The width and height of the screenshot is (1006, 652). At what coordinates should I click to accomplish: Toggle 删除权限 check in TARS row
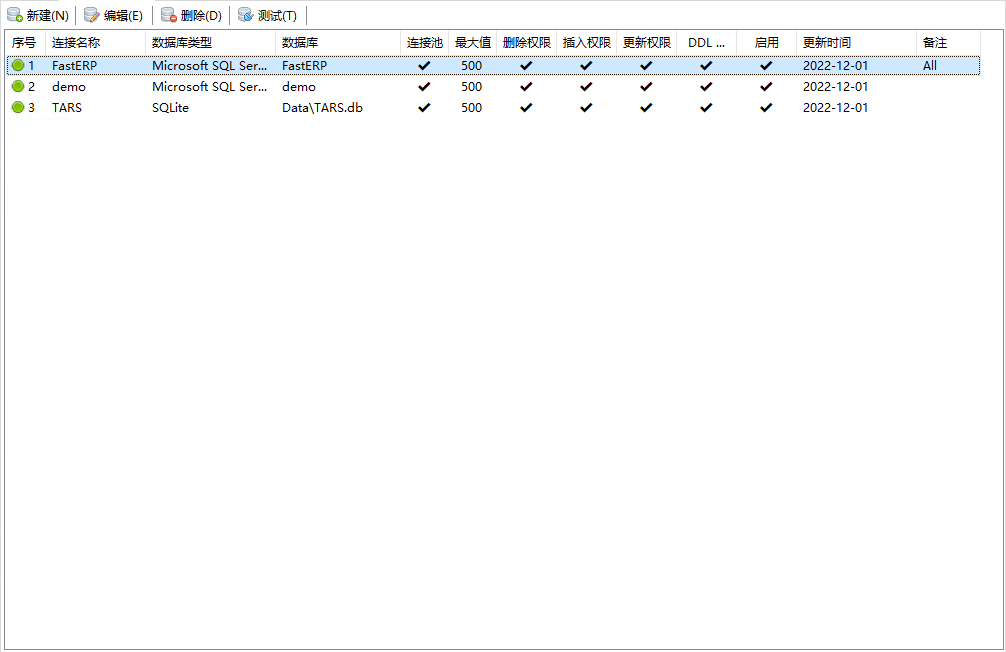pyautogui.click(x=526, y=108)
